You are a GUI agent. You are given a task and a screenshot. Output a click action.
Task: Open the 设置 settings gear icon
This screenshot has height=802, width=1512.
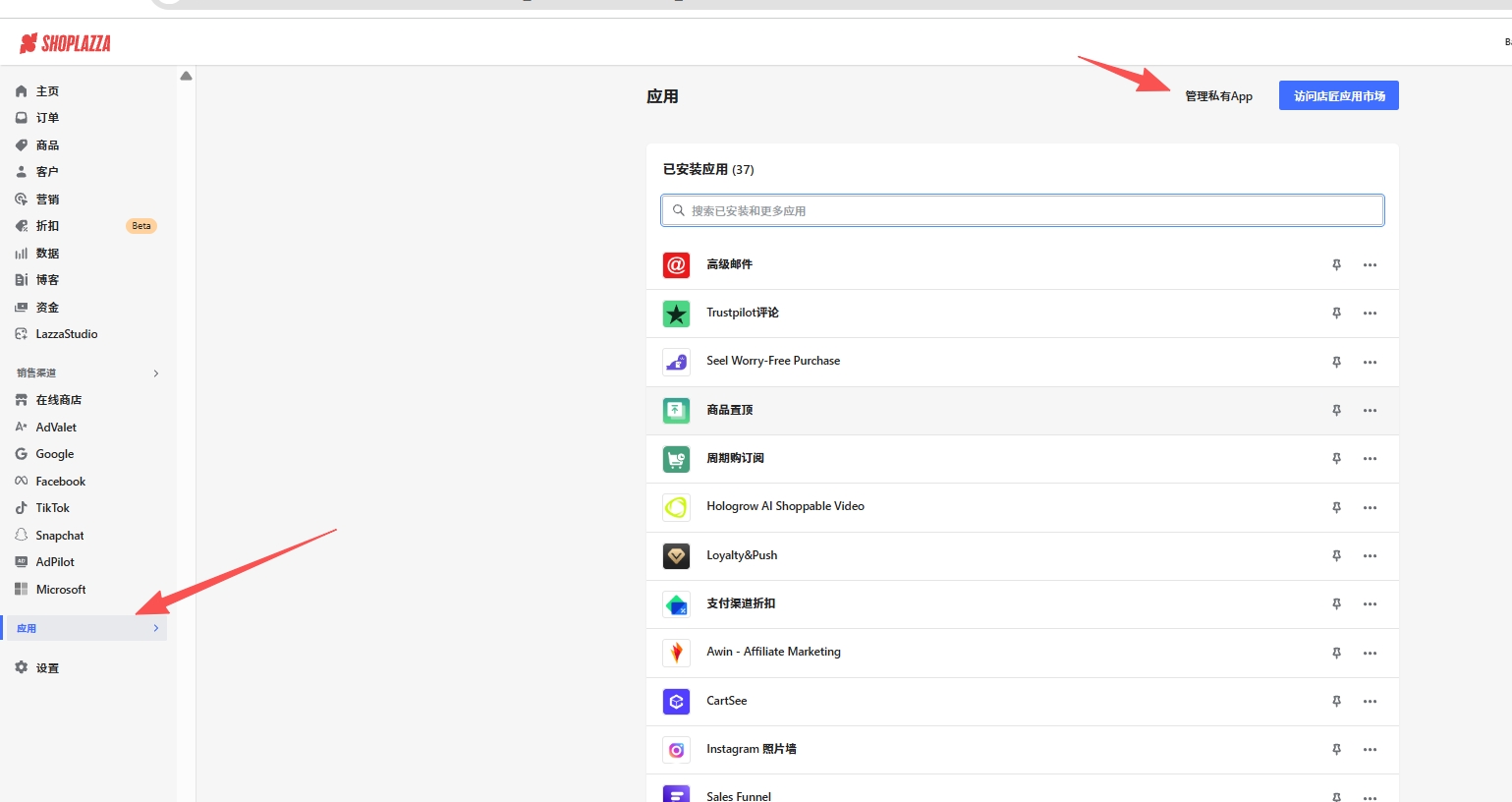click(22, 668)
